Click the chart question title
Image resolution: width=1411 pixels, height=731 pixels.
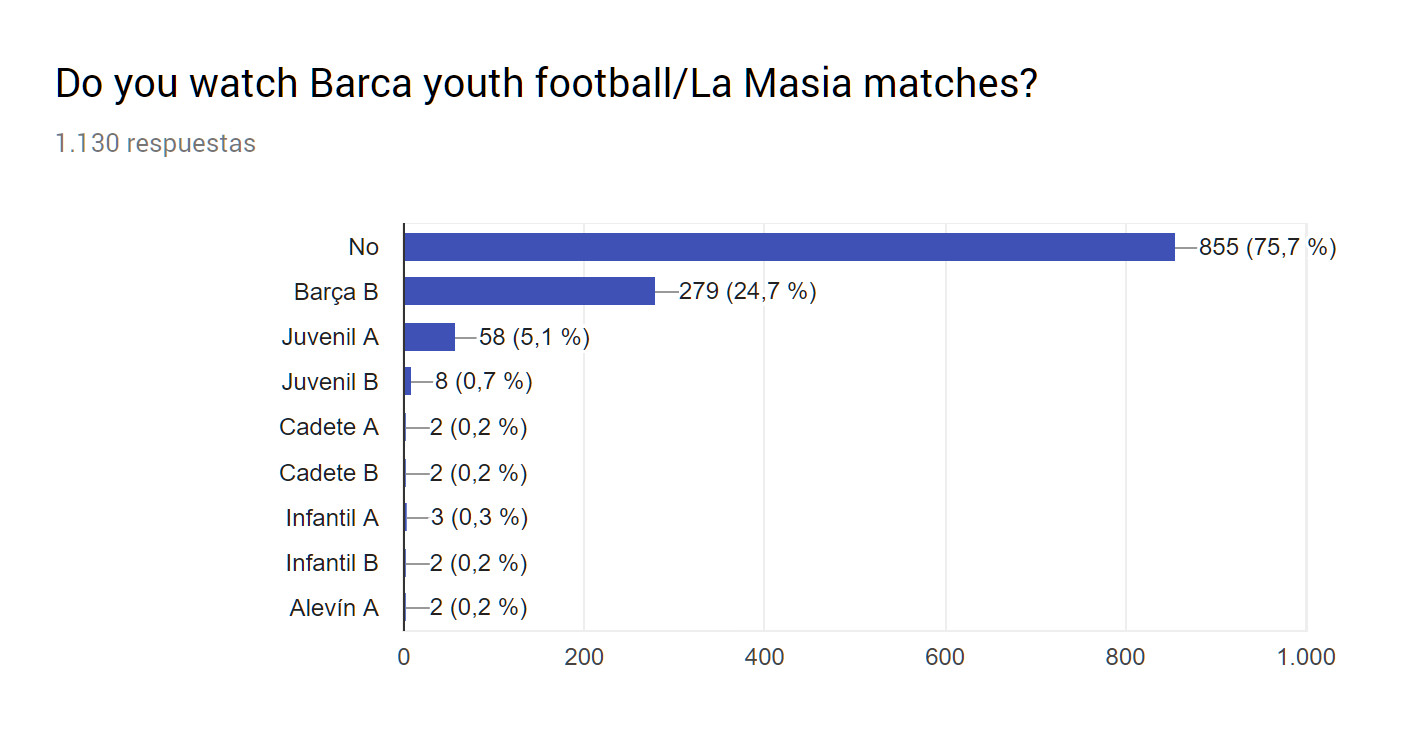click(546, 85)
